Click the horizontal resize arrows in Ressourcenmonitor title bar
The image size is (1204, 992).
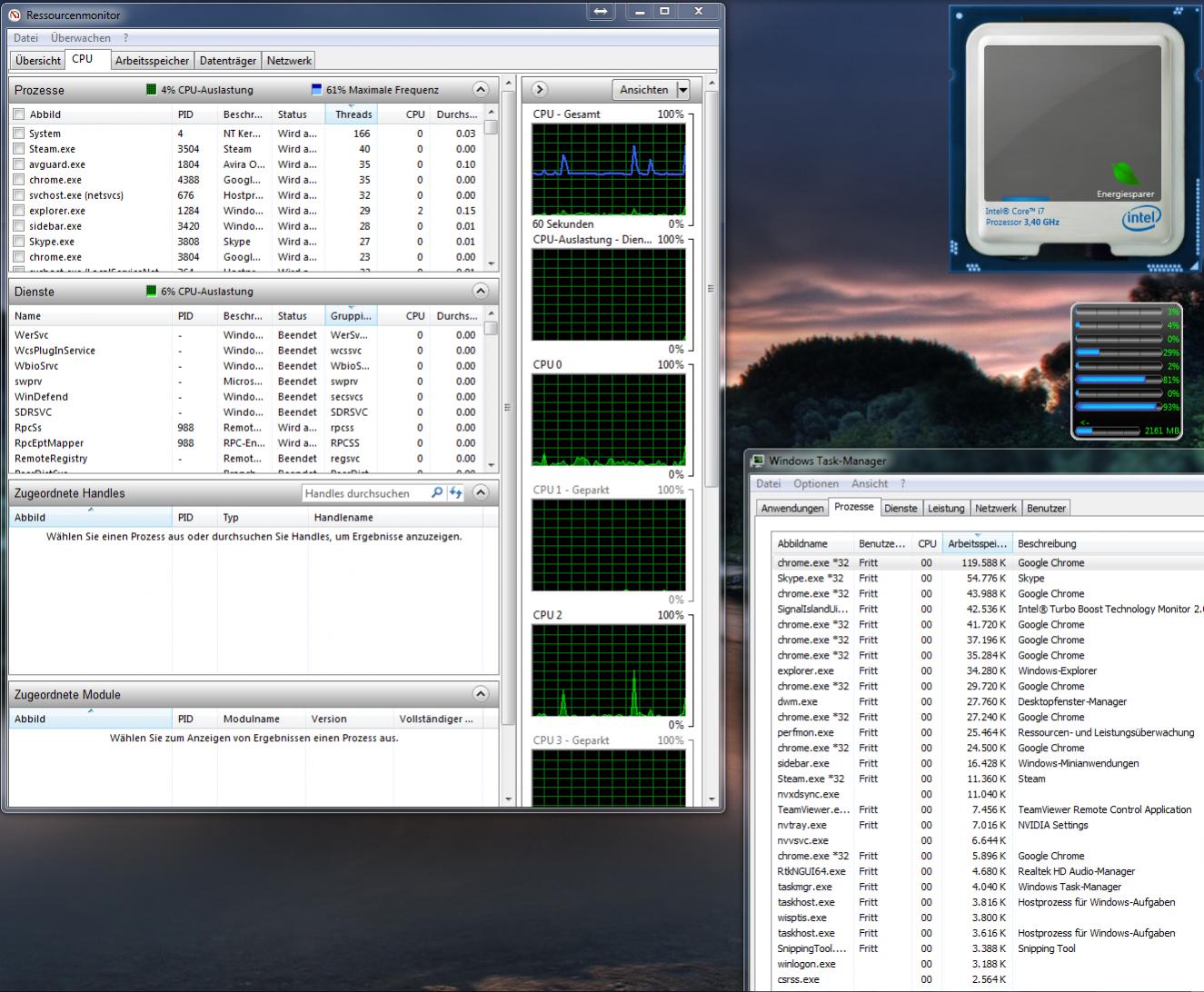pos(600,12)
